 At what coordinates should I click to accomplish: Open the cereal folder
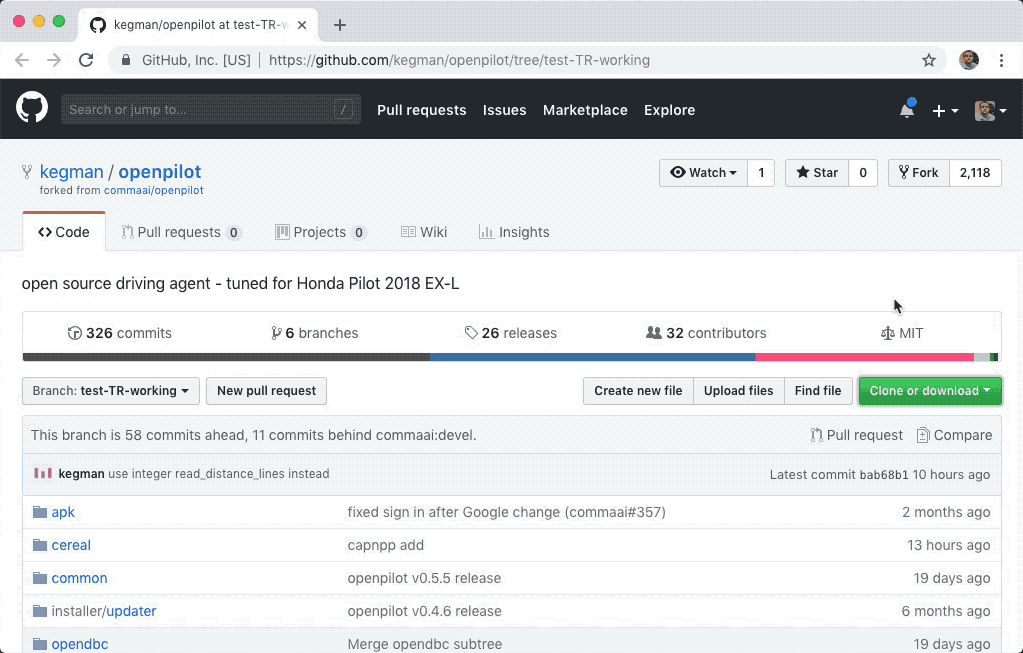[71, 545]
